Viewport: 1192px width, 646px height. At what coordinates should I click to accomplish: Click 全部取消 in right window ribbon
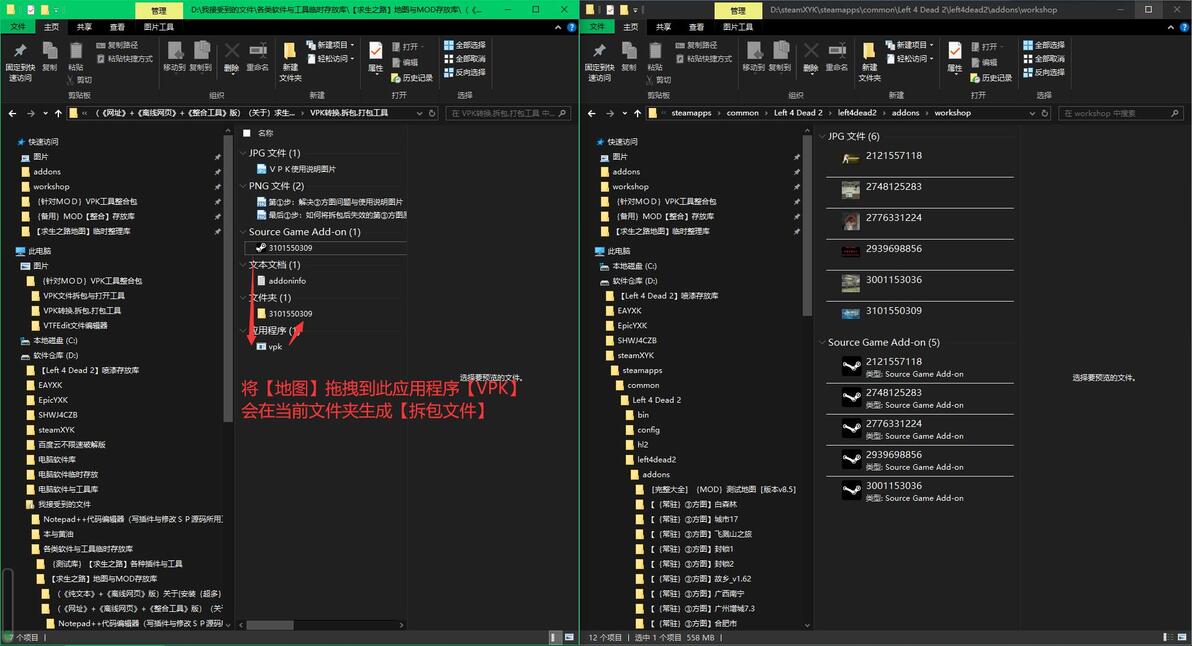(x=1045, y=59)
